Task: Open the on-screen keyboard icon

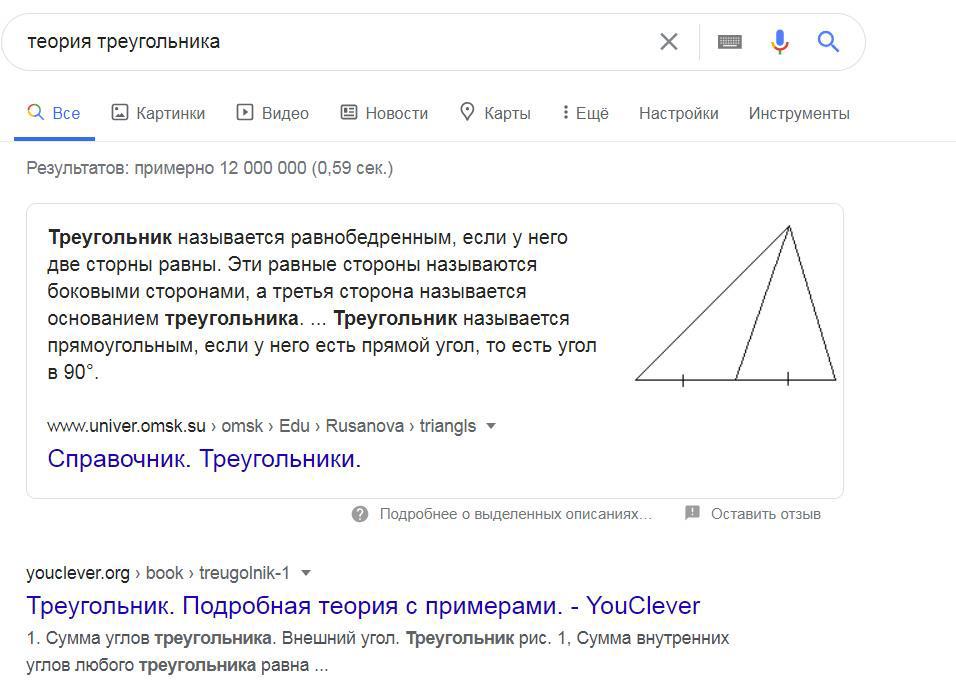Action: tap(730, 42)
